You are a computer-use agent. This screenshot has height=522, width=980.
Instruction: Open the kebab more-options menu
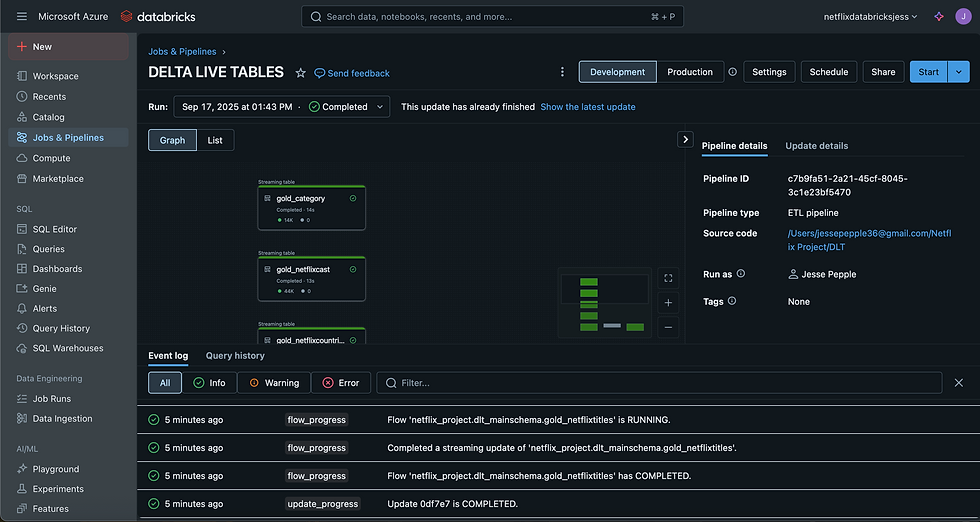562,72
